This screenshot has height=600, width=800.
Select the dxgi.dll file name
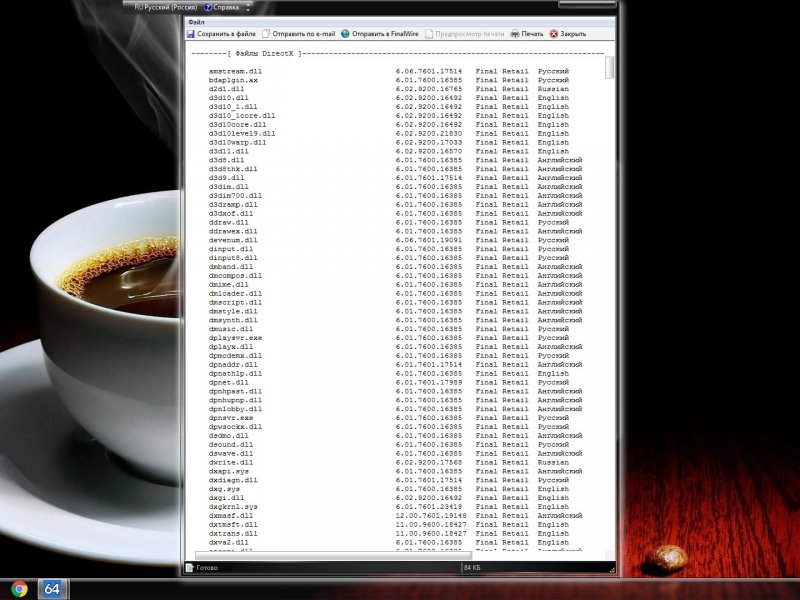(x=227, y=498)
